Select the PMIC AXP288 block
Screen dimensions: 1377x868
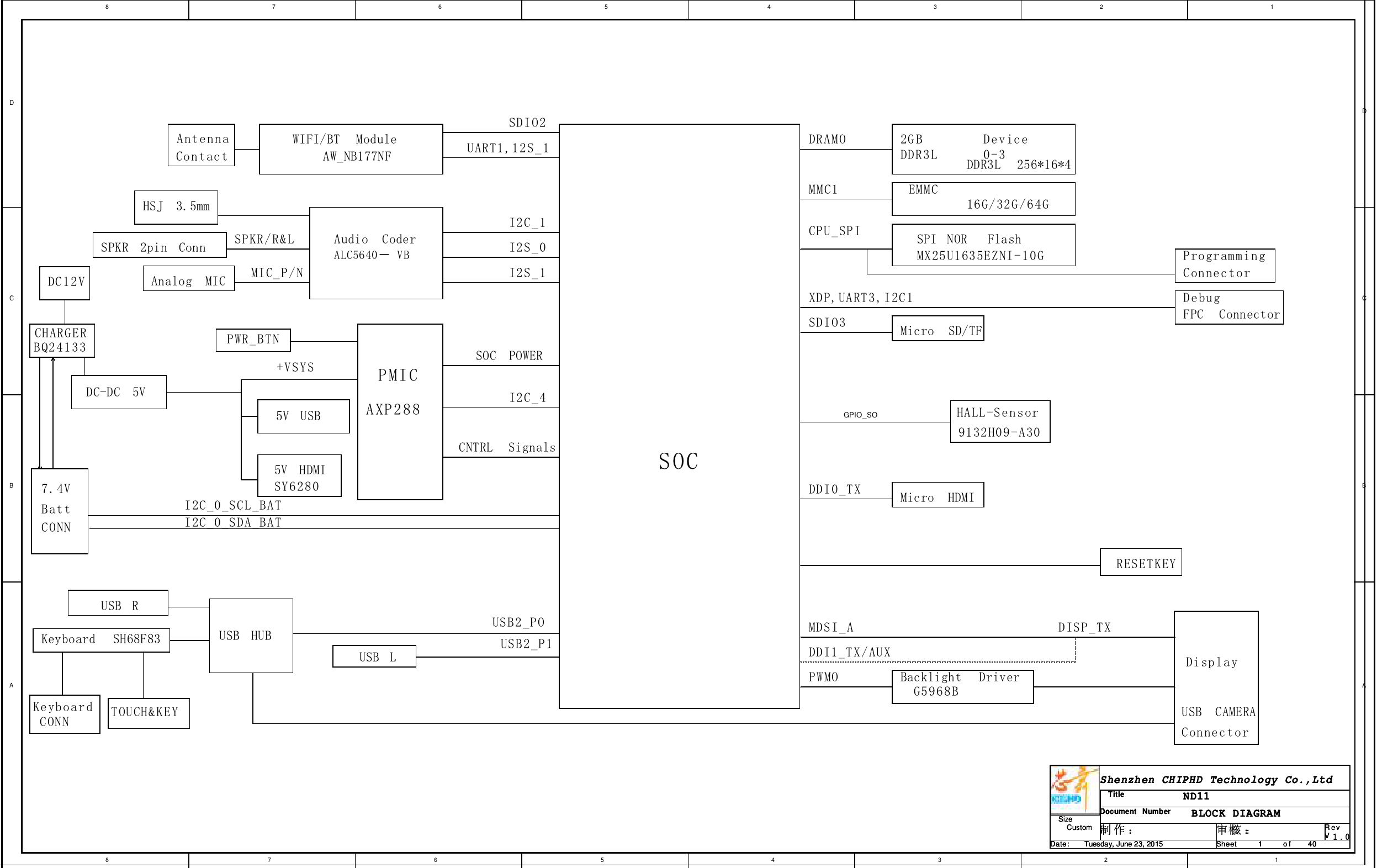400,412
